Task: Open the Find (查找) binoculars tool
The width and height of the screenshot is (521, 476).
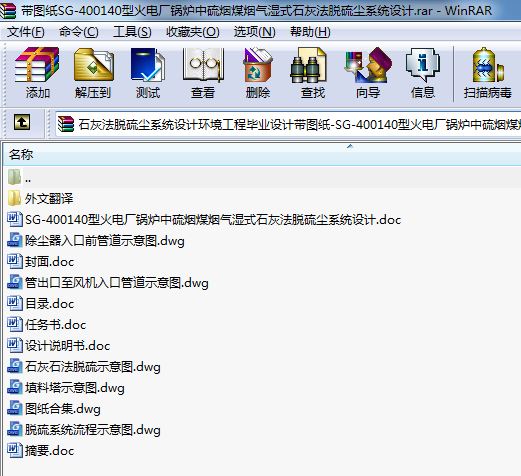Action: pos(309,65)
